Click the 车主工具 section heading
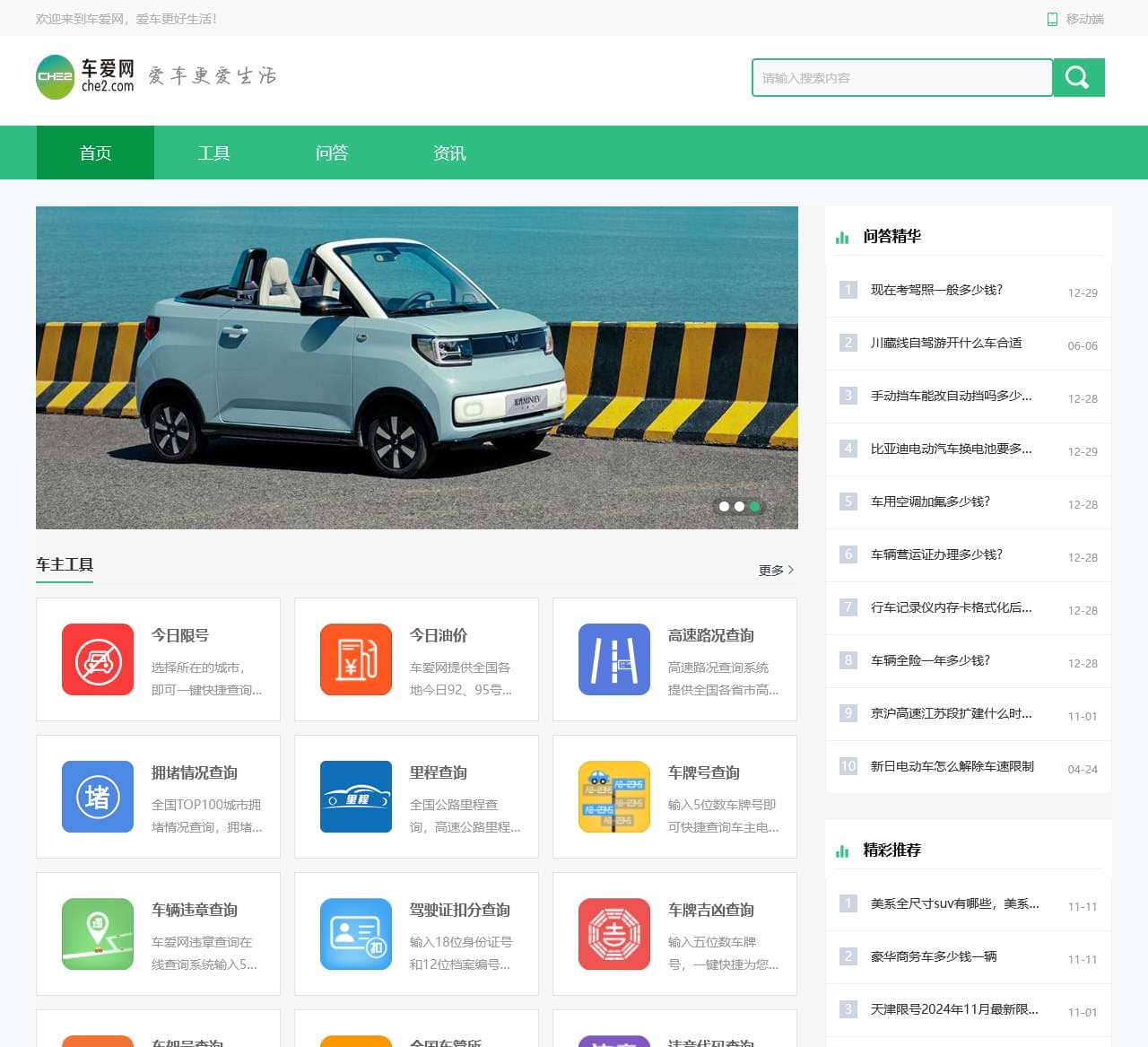1148x1047 pixels. [65, 564]
